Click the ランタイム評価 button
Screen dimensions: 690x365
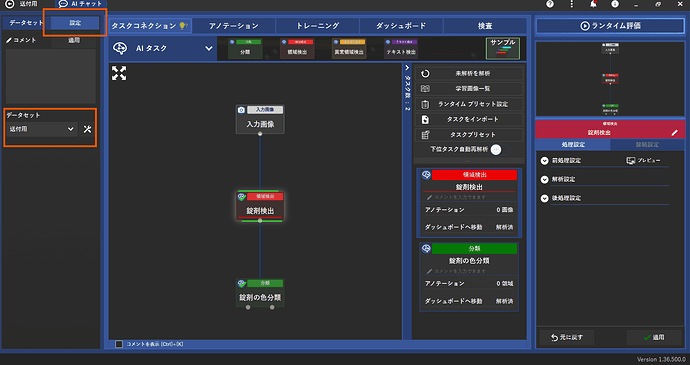(x=610, y=26)
